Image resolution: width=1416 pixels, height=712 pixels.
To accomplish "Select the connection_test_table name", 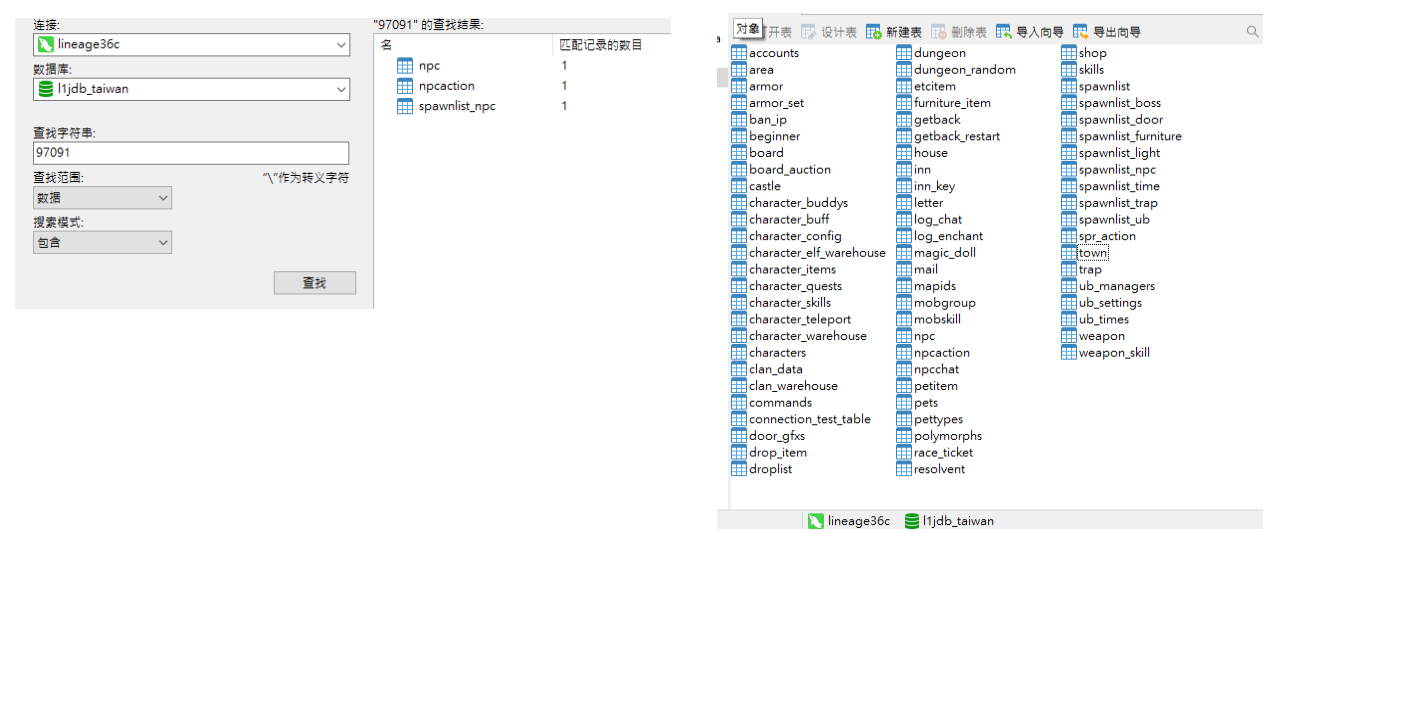I will coord(810,419).
